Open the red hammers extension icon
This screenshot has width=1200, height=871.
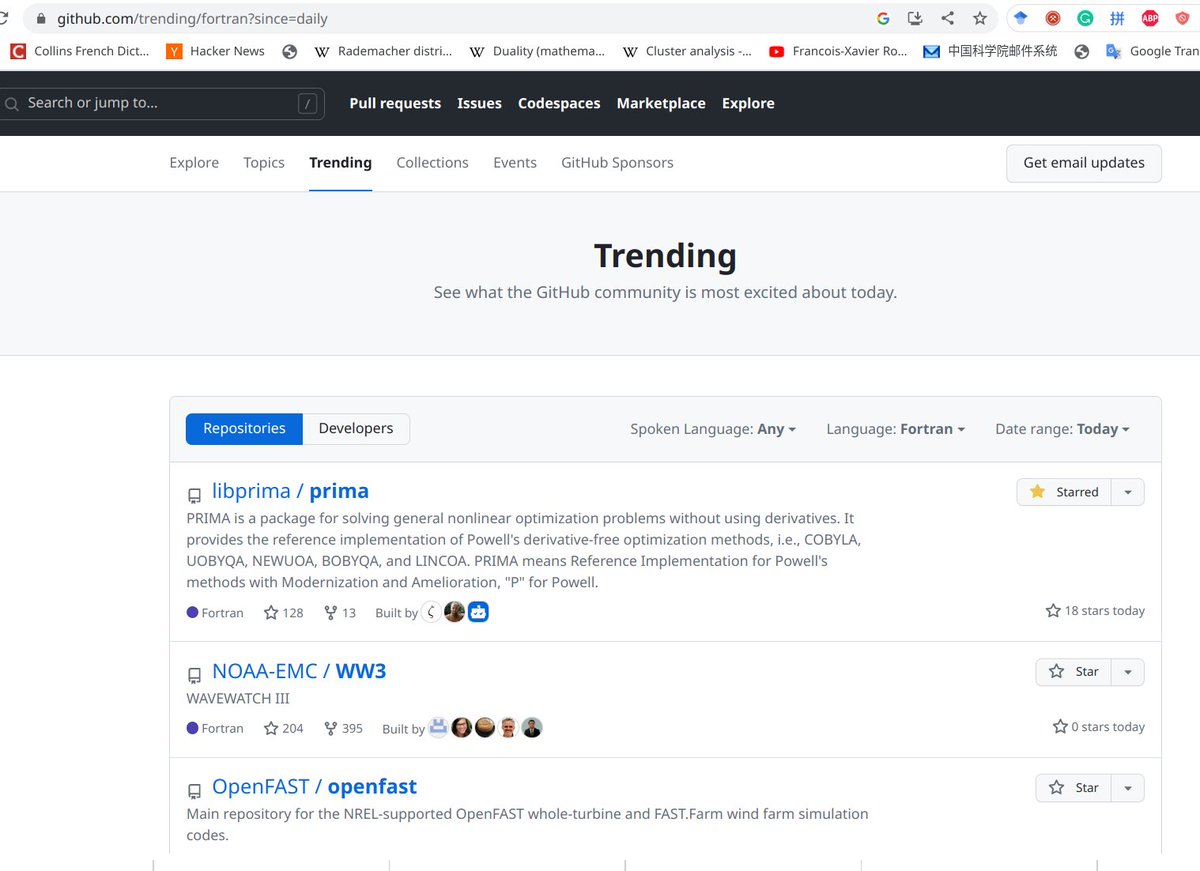1053,18
